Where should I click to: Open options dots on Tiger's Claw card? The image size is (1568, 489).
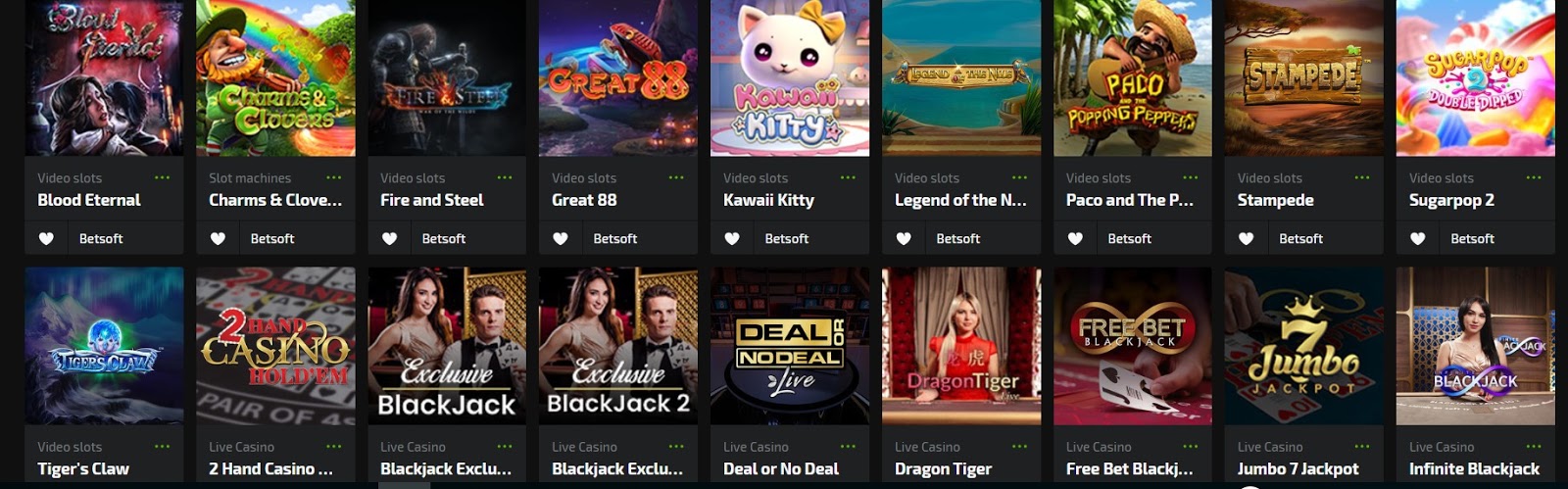163,446
